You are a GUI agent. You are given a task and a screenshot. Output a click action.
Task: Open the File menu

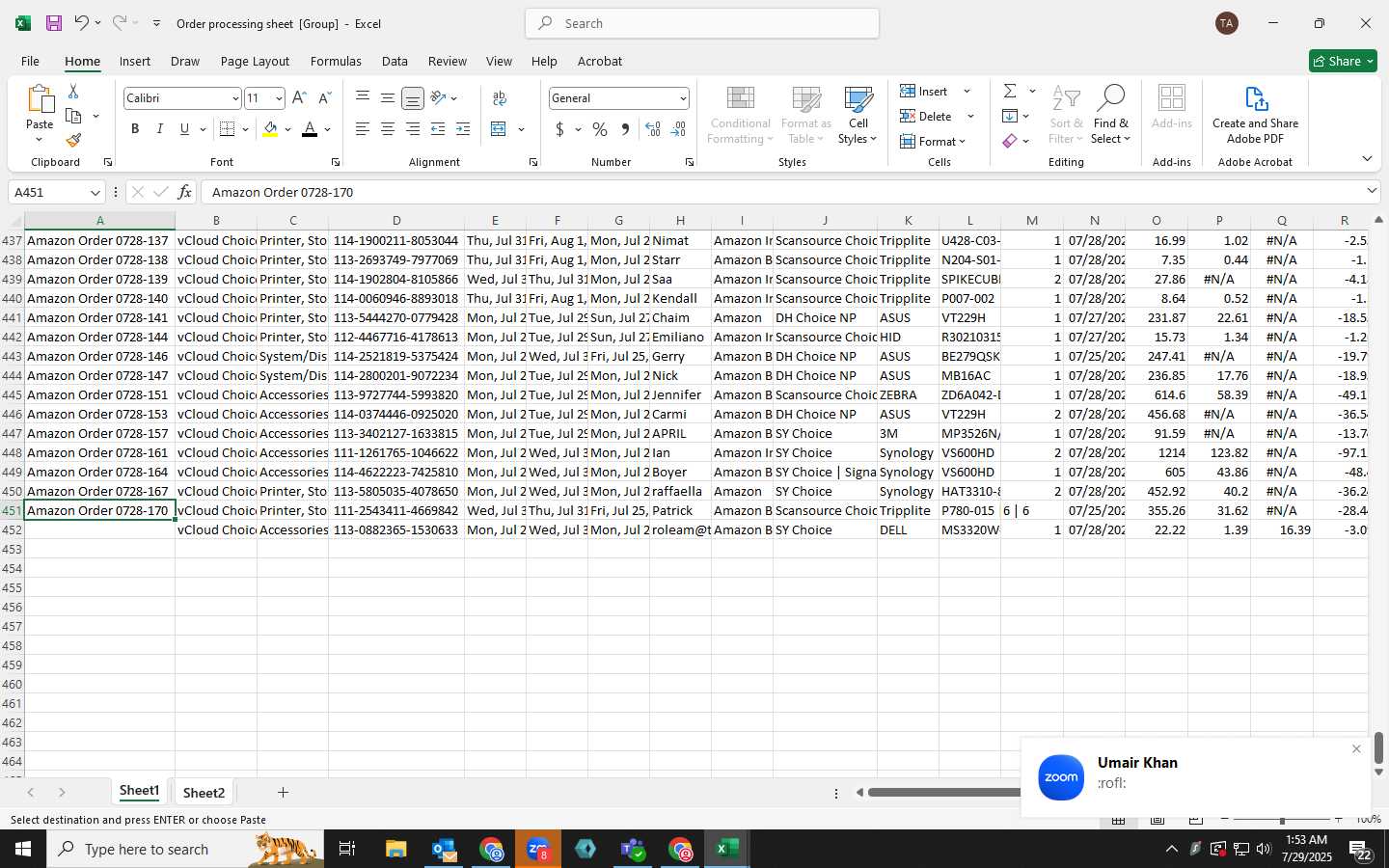coord(30,61)
